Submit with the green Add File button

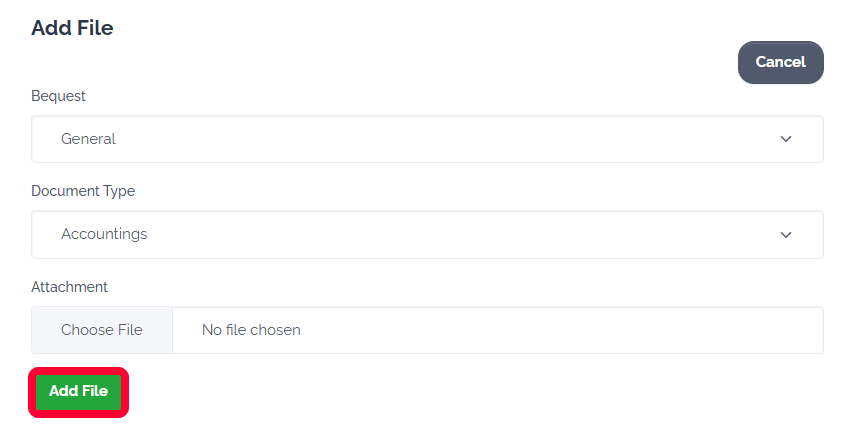[78, 392]
